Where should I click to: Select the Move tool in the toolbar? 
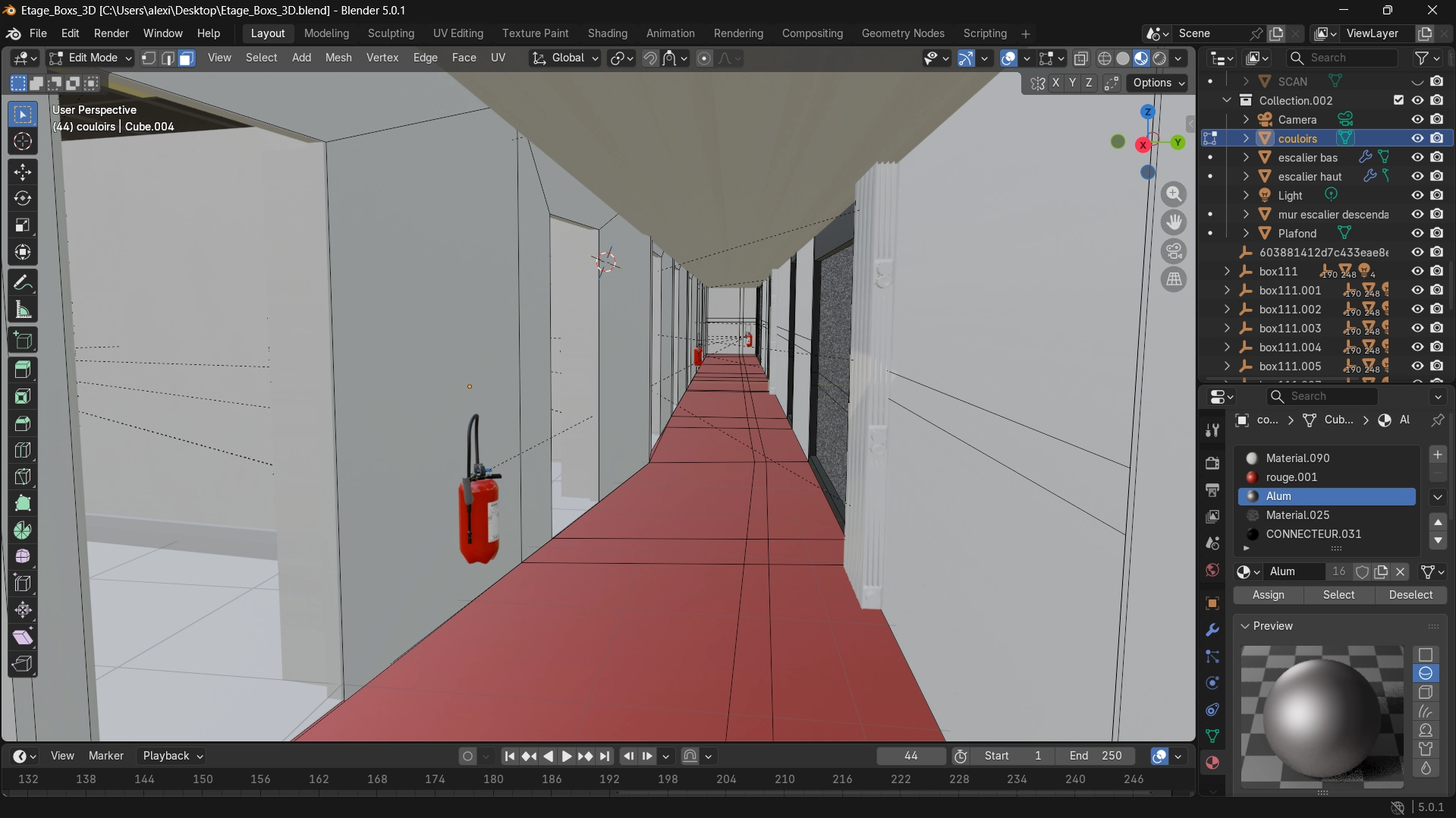(23, 171)
